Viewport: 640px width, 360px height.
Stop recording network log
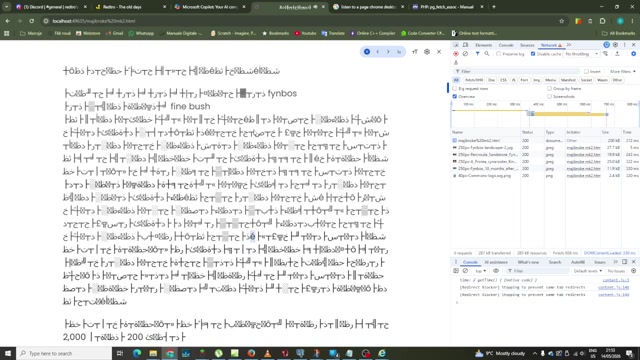tap(456, 54)
